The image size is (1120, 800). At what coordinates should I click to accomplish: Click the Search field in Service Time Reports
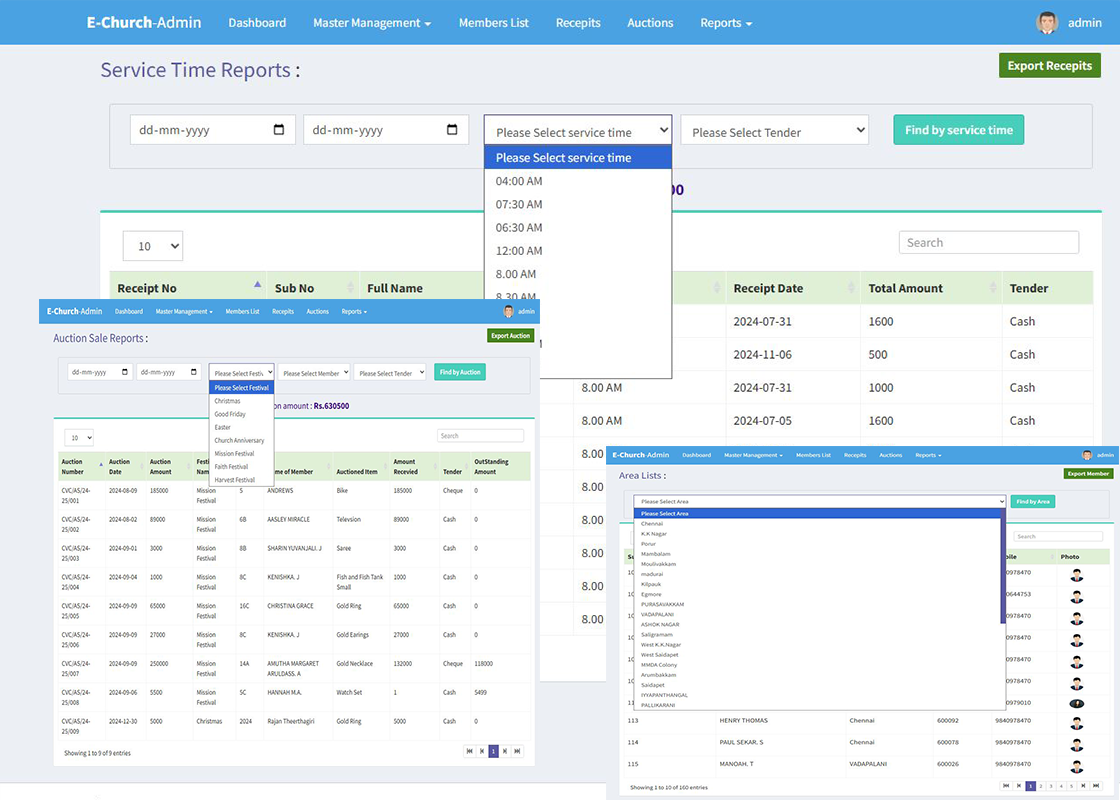click(988, 242)
